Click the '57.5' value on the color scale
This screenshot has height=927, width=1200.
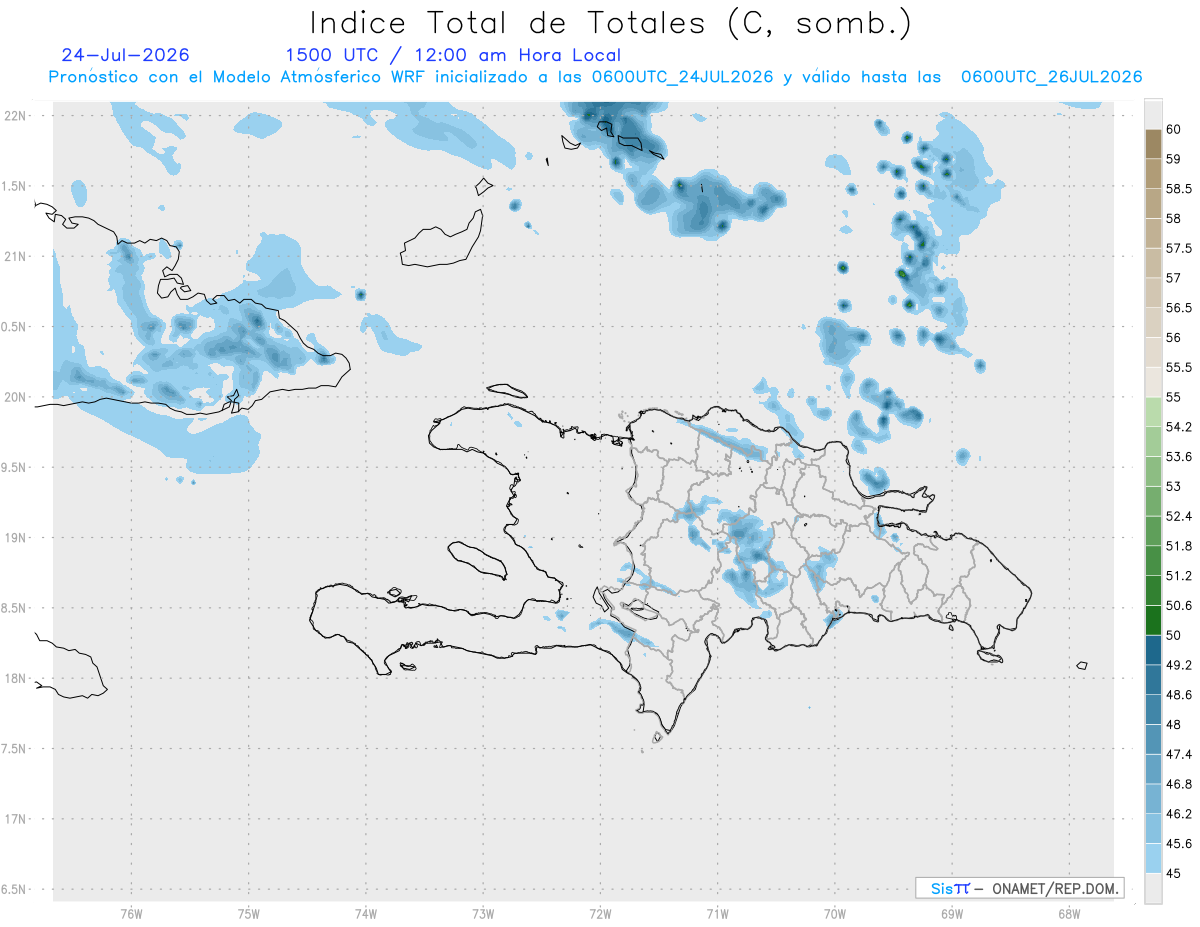coord(1179,248)
